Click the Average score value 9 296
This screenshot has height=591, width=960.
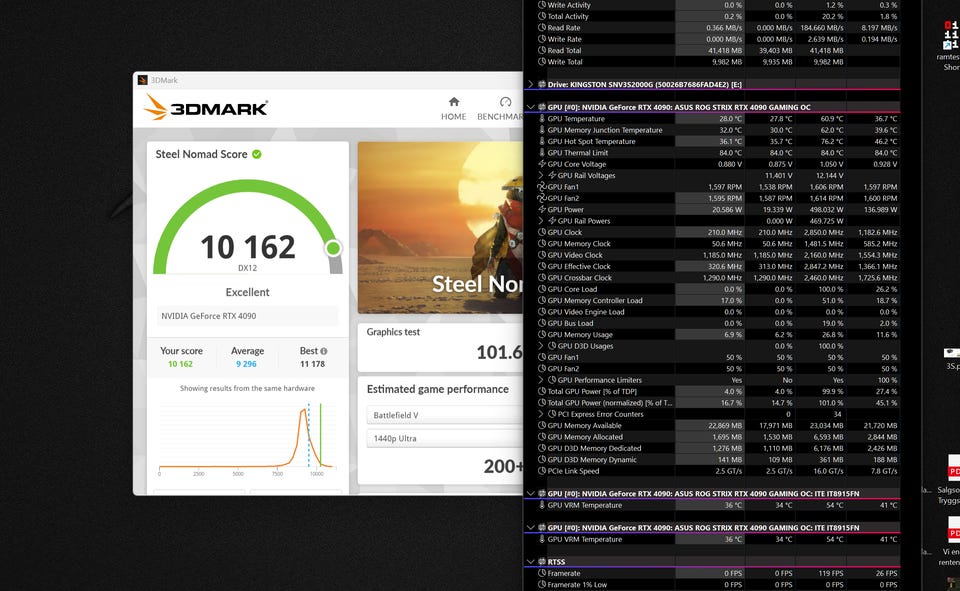[x=246, y=364]
